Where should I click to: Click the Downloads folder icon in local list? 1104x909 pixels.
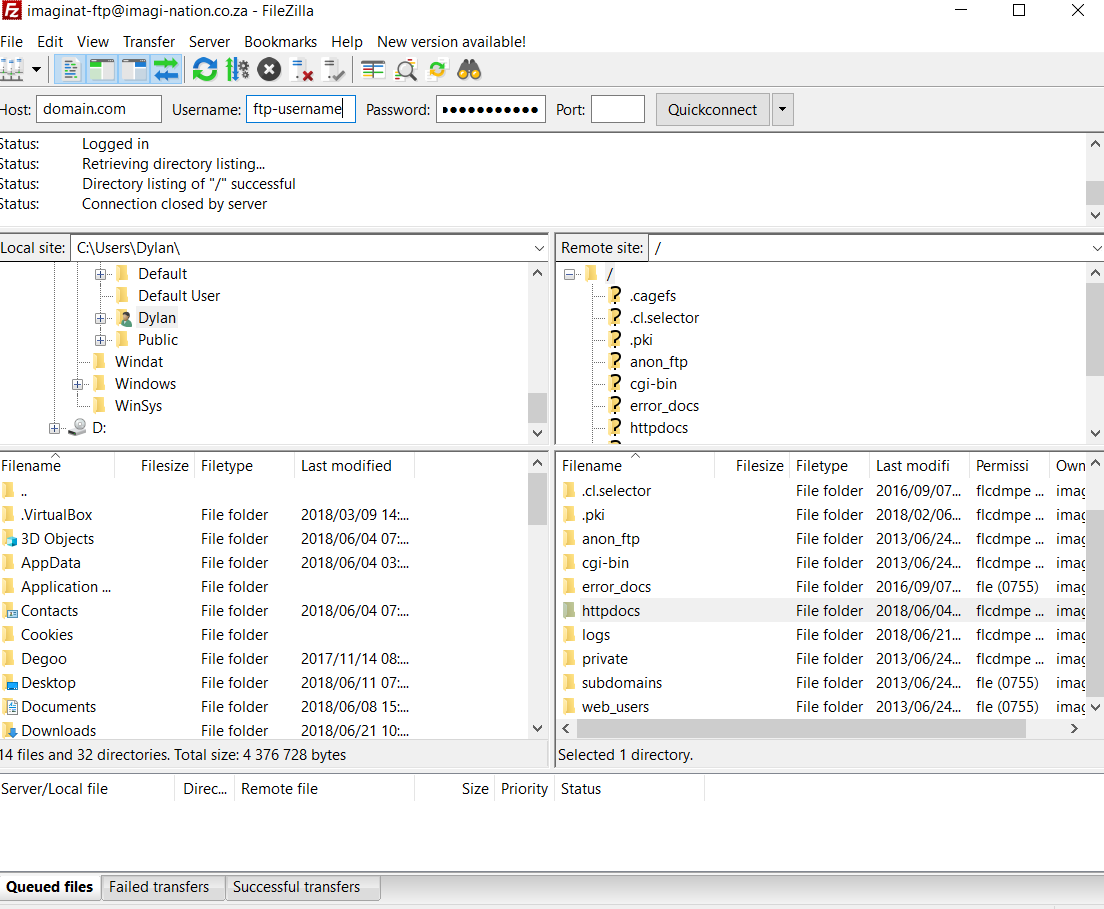pyautogui.click(x=10, y=731)
